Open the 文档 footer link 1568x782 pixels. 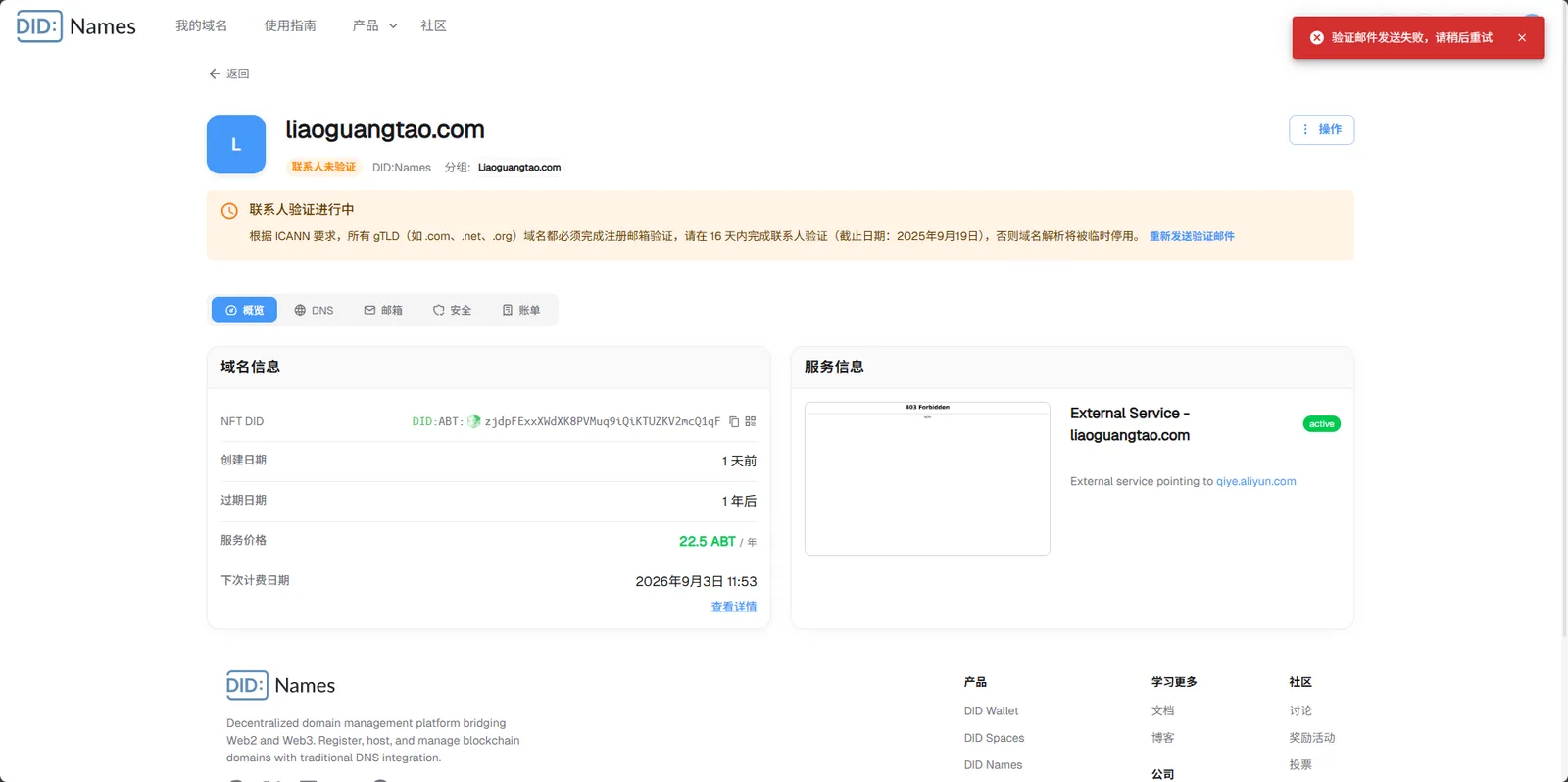coord(1163,711)
